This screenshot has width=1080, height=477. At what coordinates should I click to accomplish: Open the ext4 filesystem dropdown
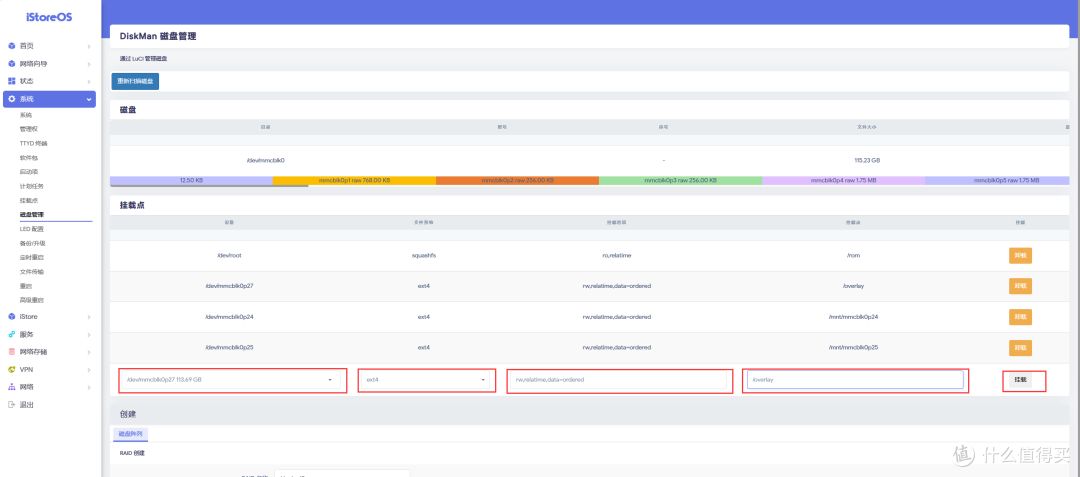(x=425, y=380)
